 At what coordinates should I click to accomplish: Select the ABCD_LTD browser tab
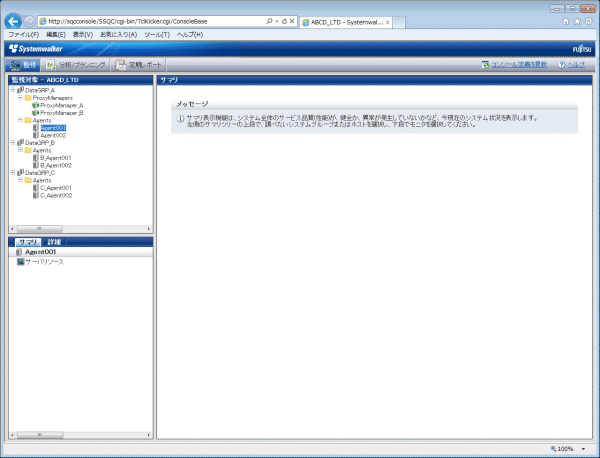(x=346, y=22)
